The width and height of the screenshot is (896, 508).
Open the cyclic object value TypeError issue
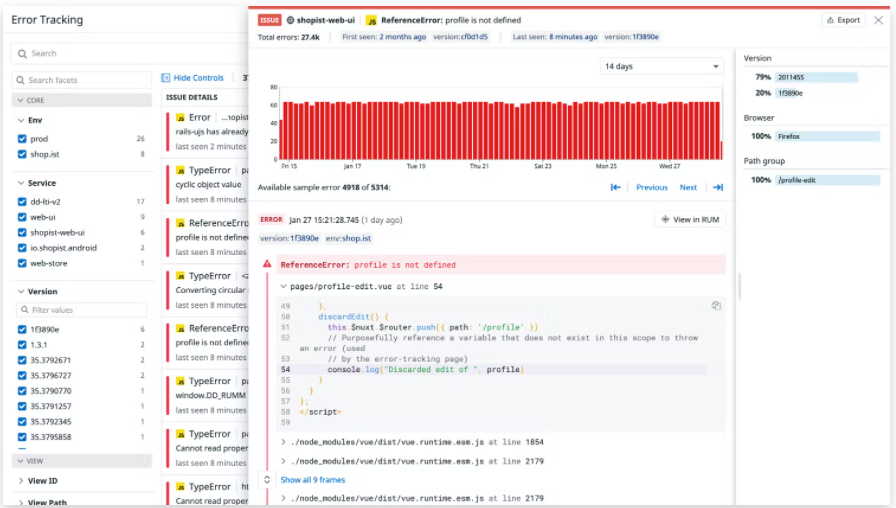[x=208, y=185]
